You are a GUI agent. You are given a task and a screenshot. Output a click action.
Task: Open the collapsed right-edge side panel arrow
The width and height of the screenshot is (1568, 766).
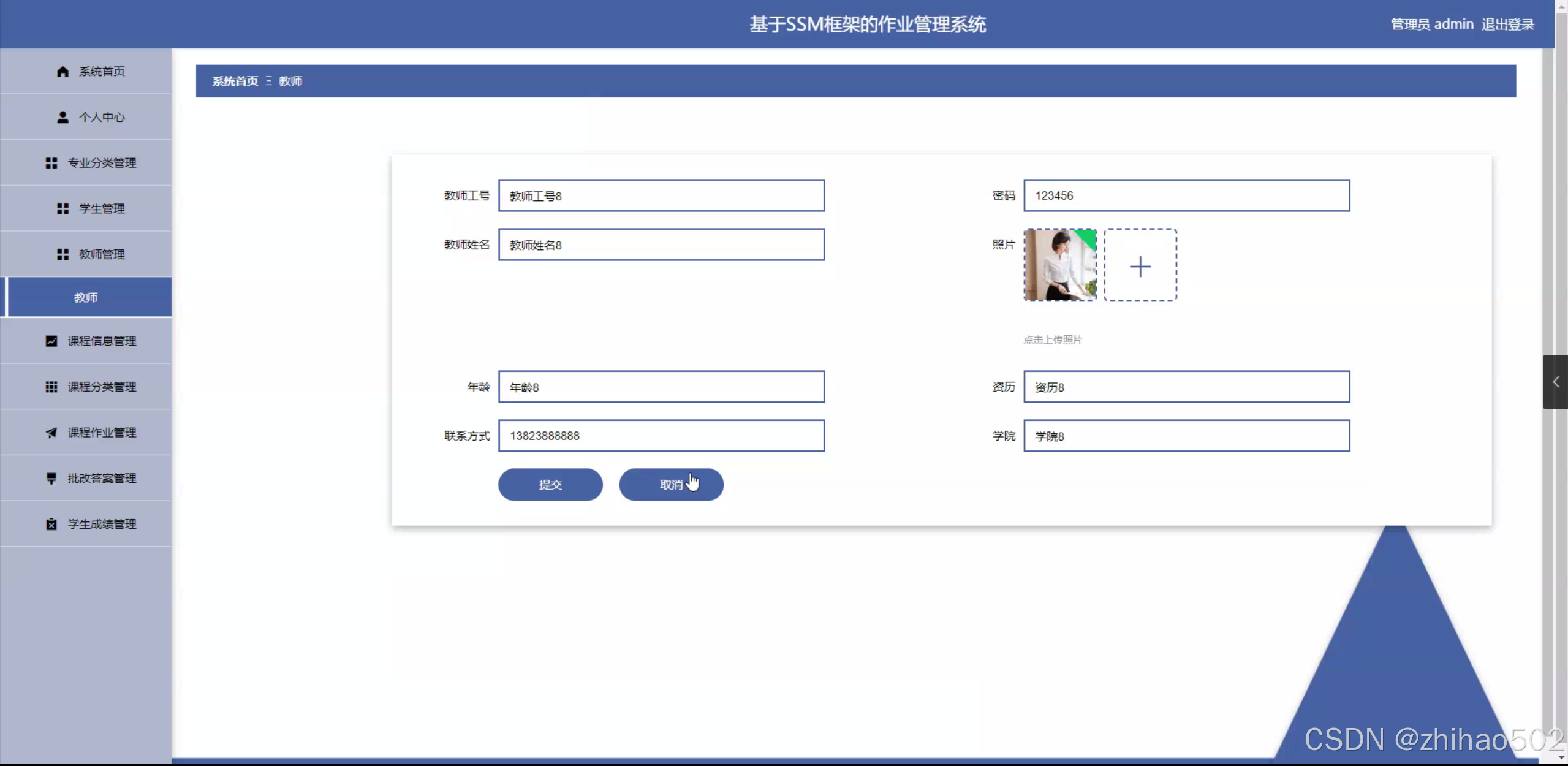1555,382
